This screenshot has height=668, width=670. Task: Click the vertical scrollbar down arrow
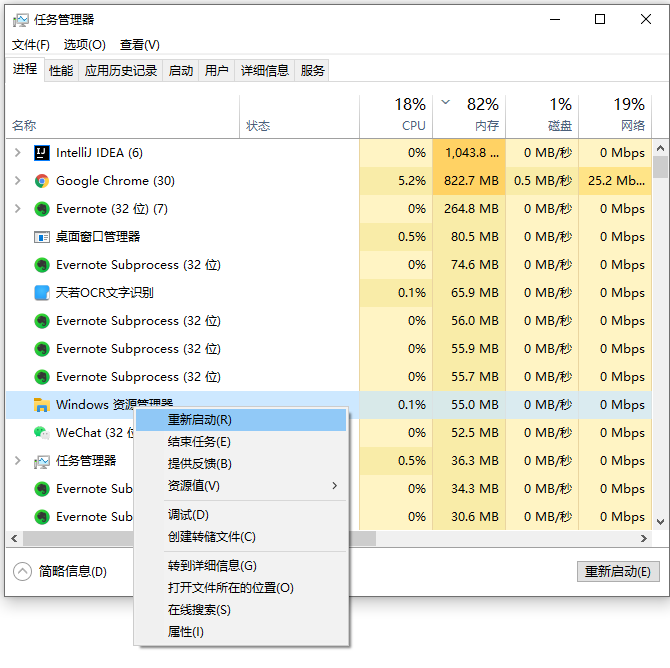660,522
